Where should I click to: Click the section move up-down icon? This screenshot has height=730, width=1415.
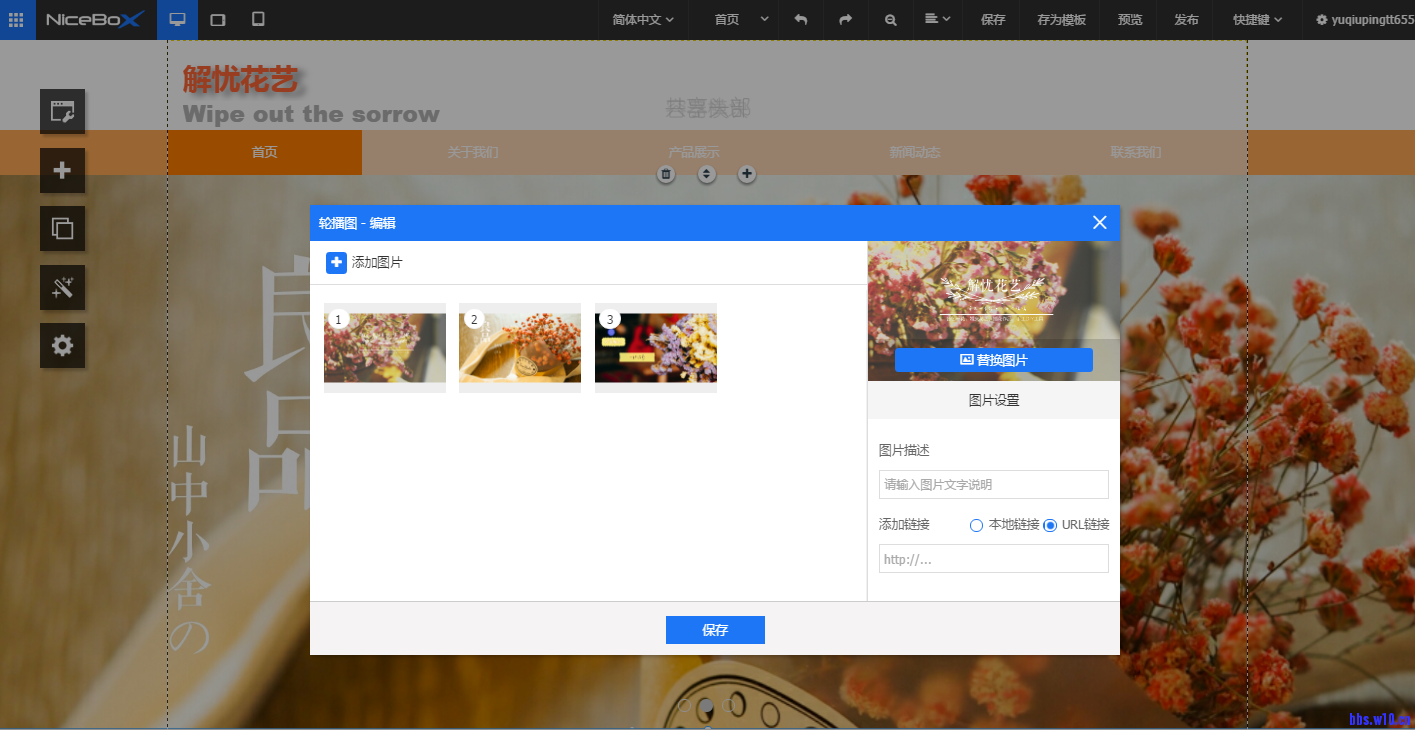pos(707,174)
